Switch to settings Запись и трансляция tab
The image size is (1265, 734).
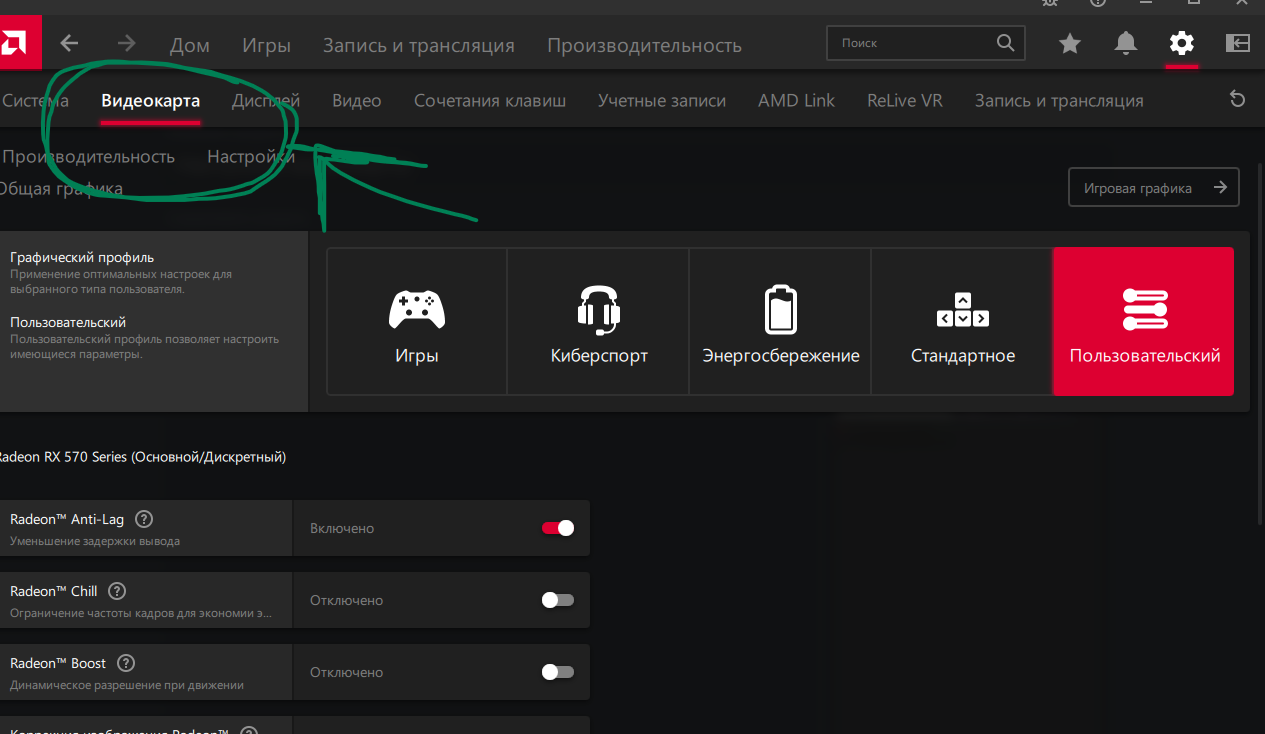point(1059,100)
